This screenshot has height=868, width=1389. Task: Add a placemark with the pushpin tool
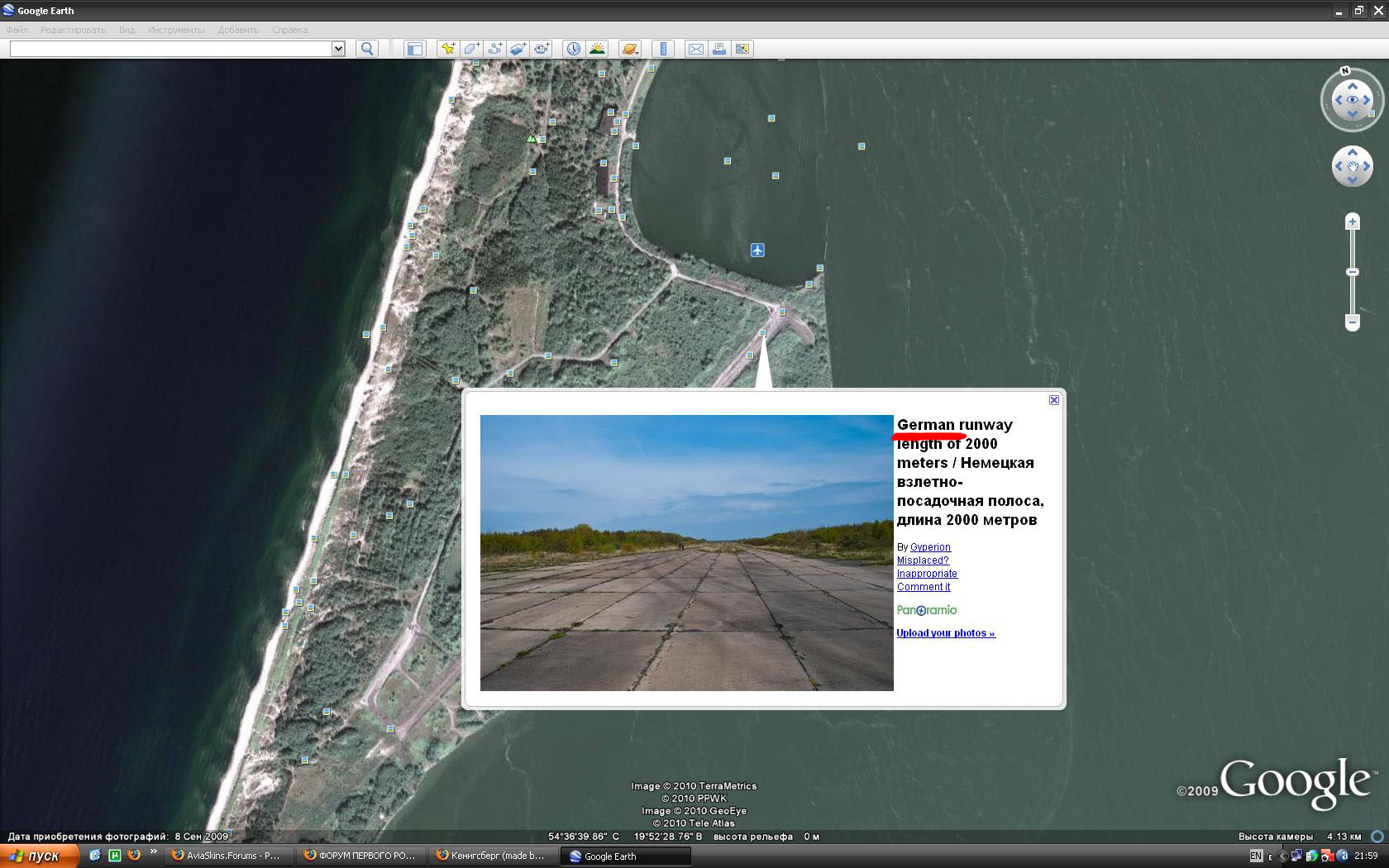447,49
